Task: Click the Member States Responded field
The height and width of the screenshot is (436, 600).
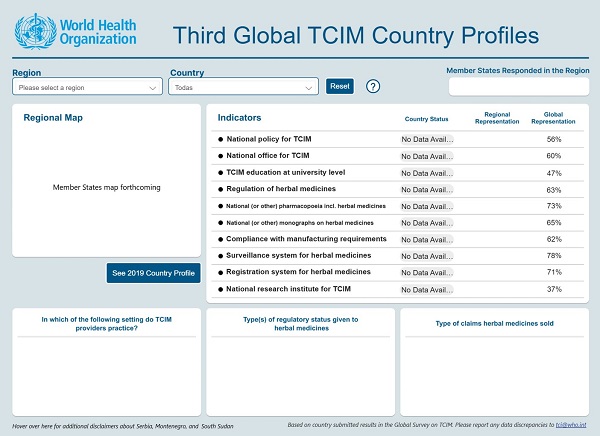Action: click(518, 87)
